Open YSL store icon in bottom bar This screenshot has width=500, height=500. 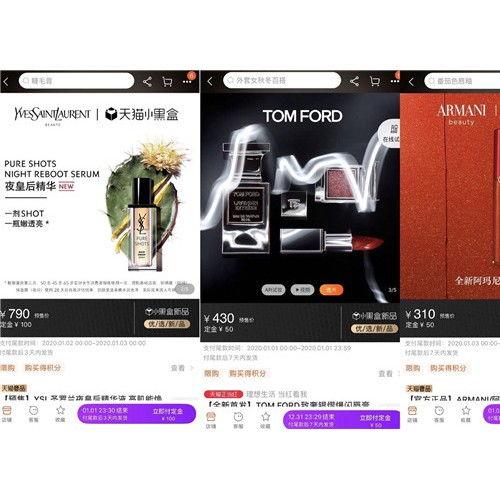[x=7, y=413]
